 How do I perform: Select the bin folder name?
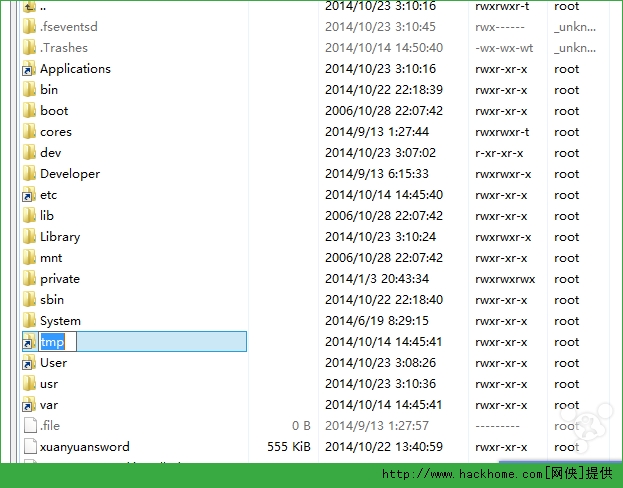pyautogui.click(x=49, y=90)
